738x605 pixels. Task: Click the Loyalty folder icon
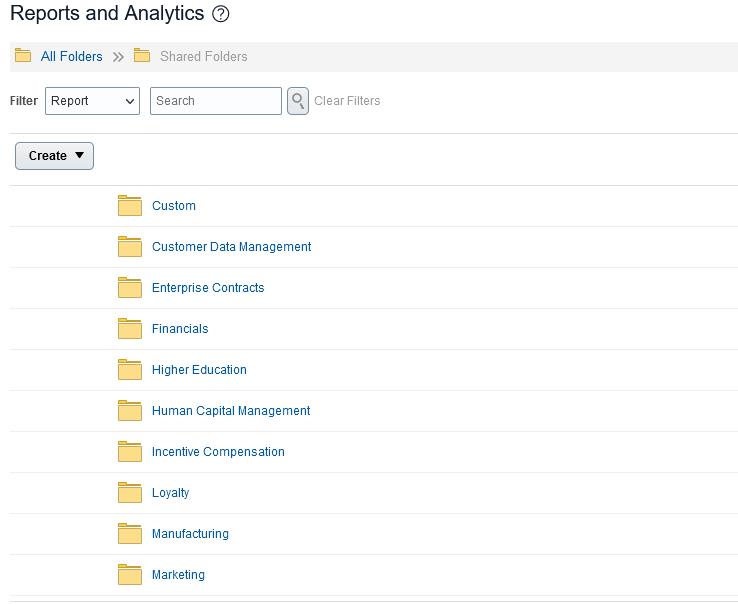click(130, 492)
